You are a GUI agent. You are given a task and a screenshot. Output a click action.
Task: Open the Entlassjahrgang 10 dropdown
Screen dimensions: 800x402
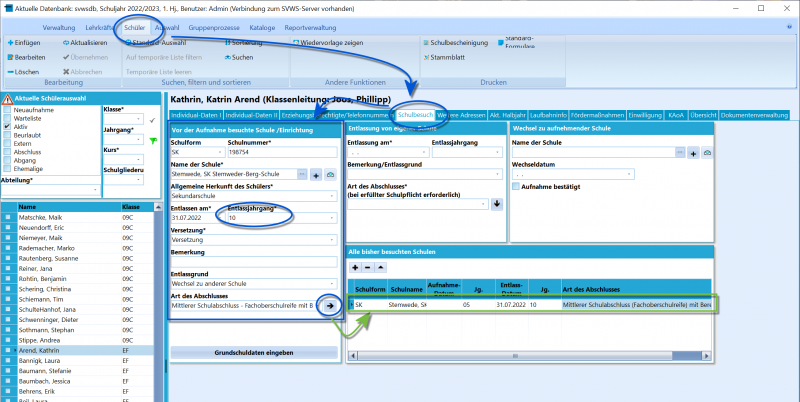click(x=333, y=218)
